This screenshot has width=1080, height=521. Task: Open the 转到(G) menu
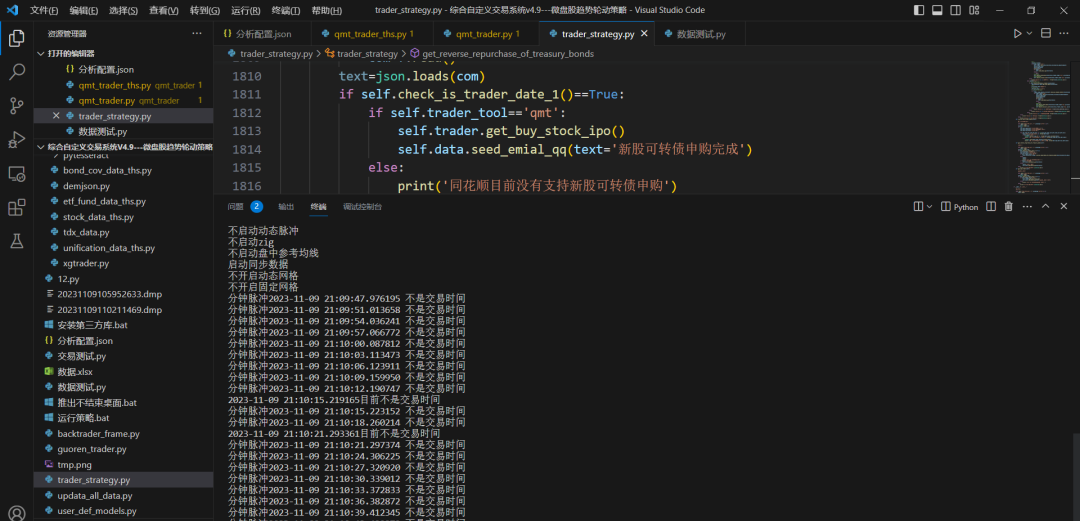[205, 10]
